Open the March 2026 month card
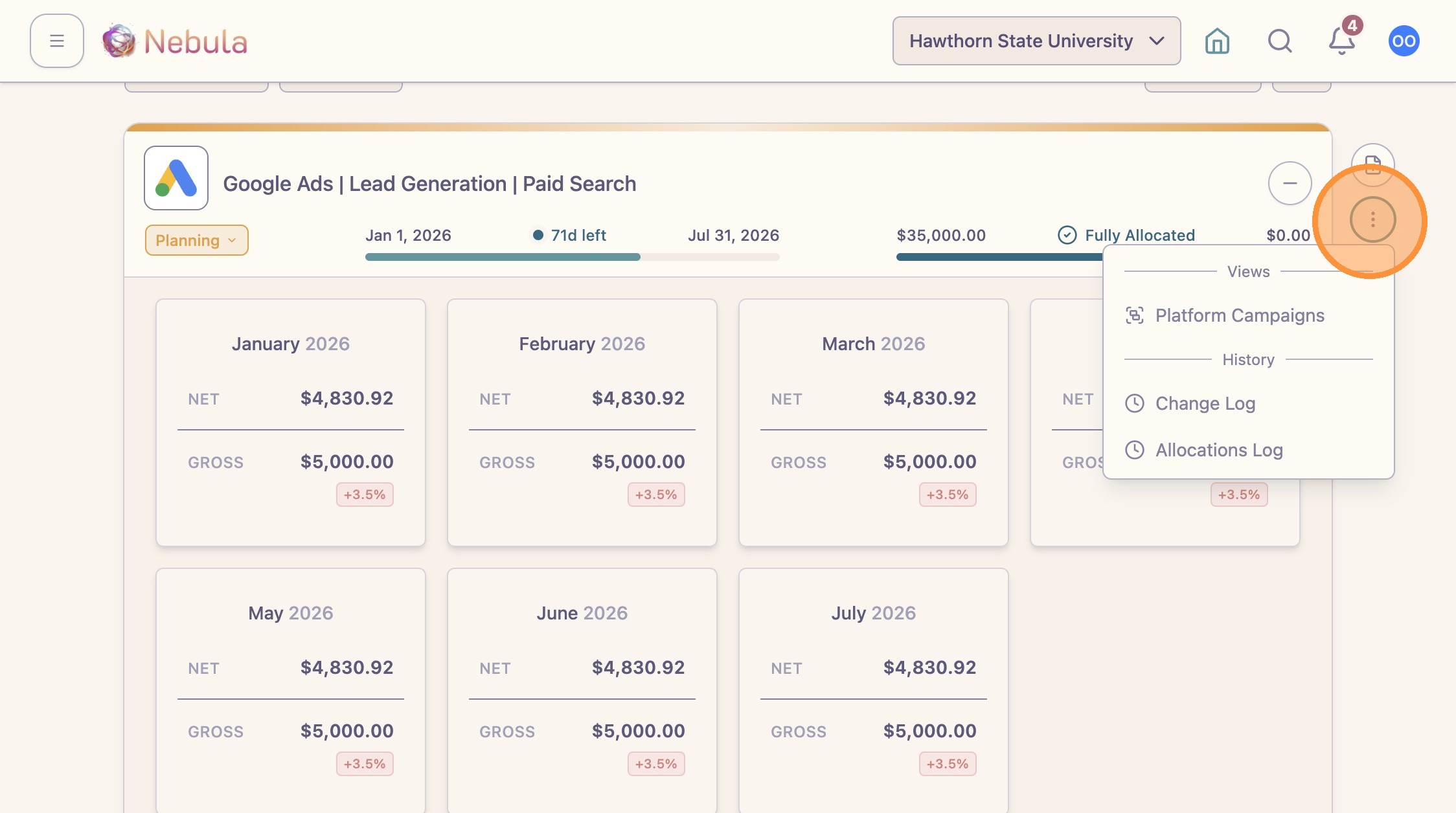This screenshot has height=813, width=1456. 874,423
